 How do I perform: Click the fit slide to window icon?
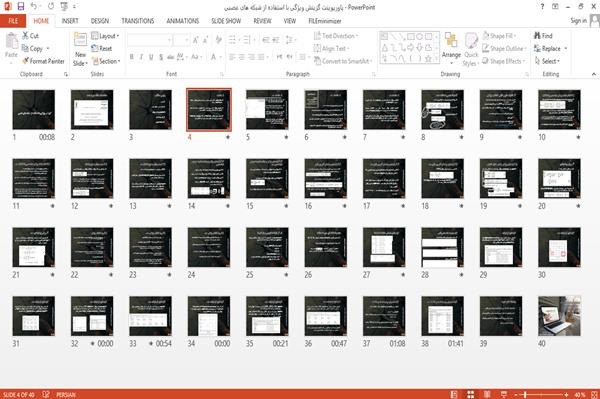tap(594, 394)
